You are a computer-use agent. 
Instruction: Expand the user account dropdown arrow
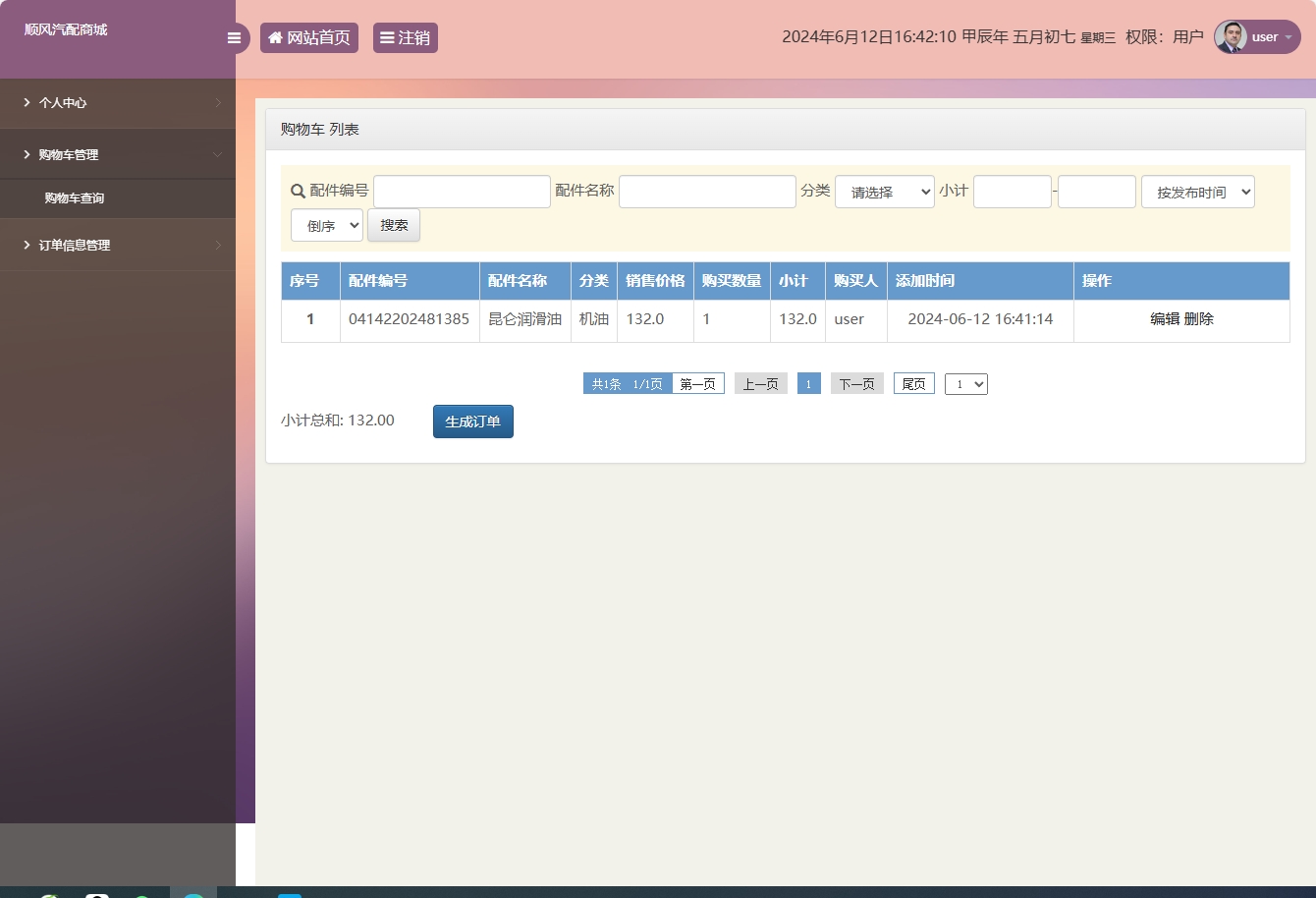coord(1289,37)
